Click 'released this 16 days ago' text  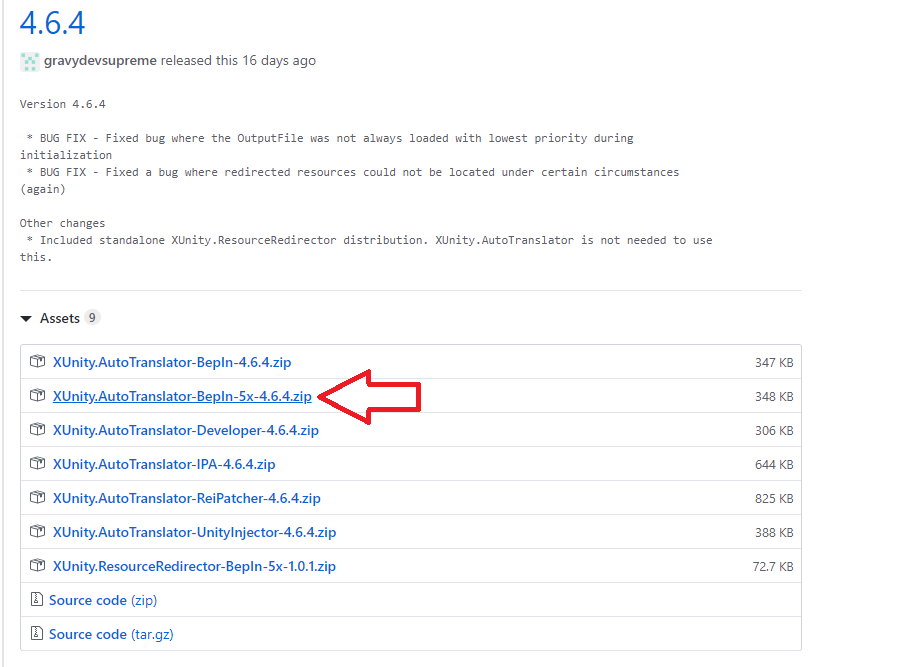[x=238, y=61]
